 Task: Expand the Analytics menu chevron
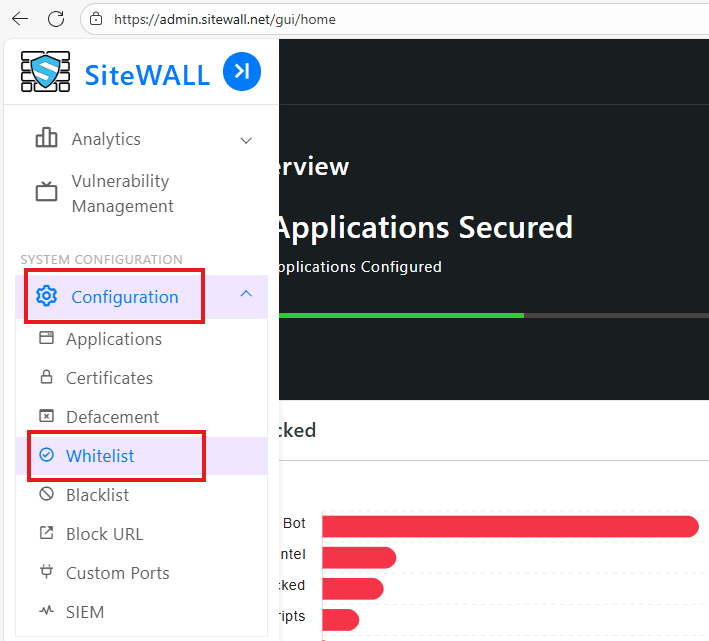(x=246, y=140)
